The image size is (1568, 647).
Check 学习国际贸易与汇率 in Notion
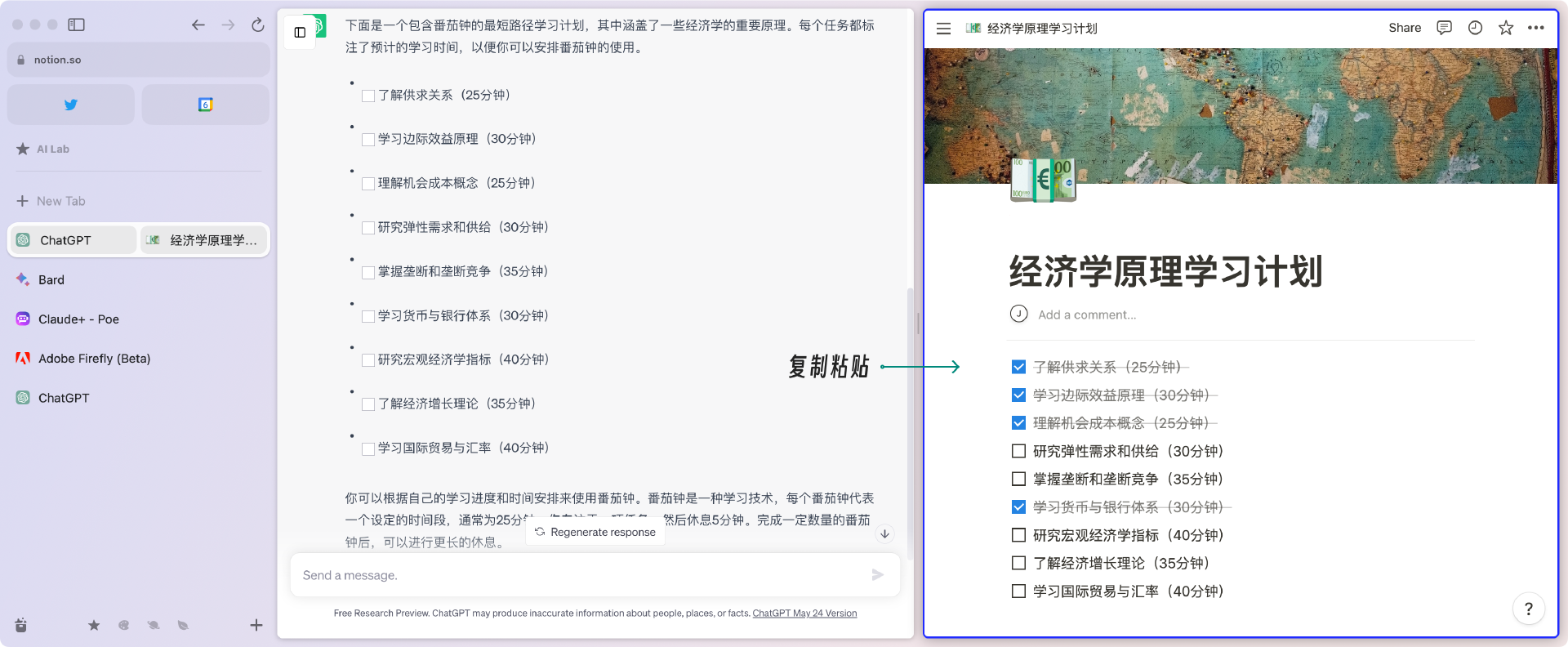1018,591
